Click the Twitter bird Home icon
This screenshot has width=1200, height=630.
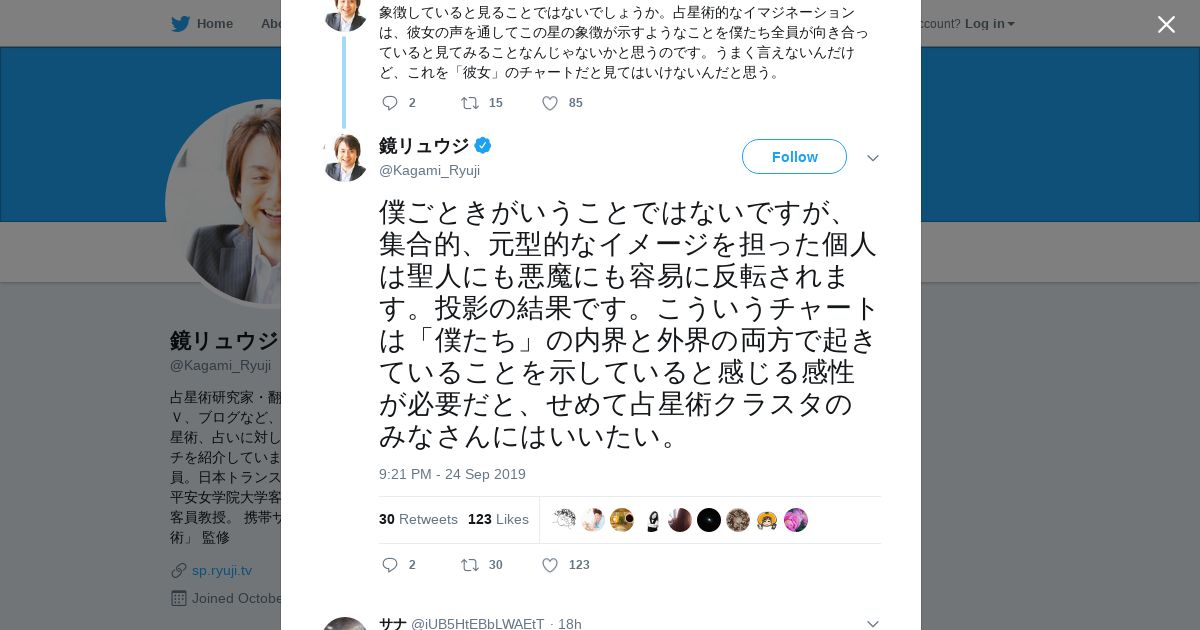(x=181, y=23)
